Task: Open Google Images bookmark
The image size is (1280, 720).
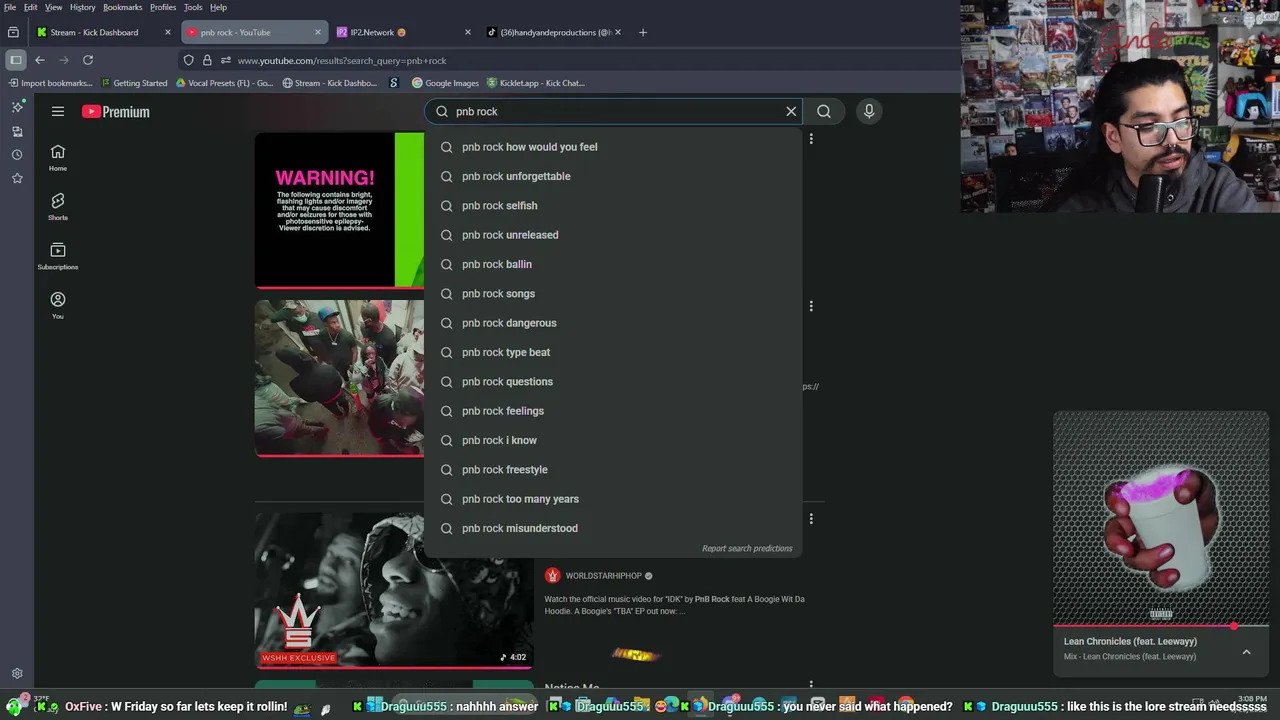Action: 445,83
